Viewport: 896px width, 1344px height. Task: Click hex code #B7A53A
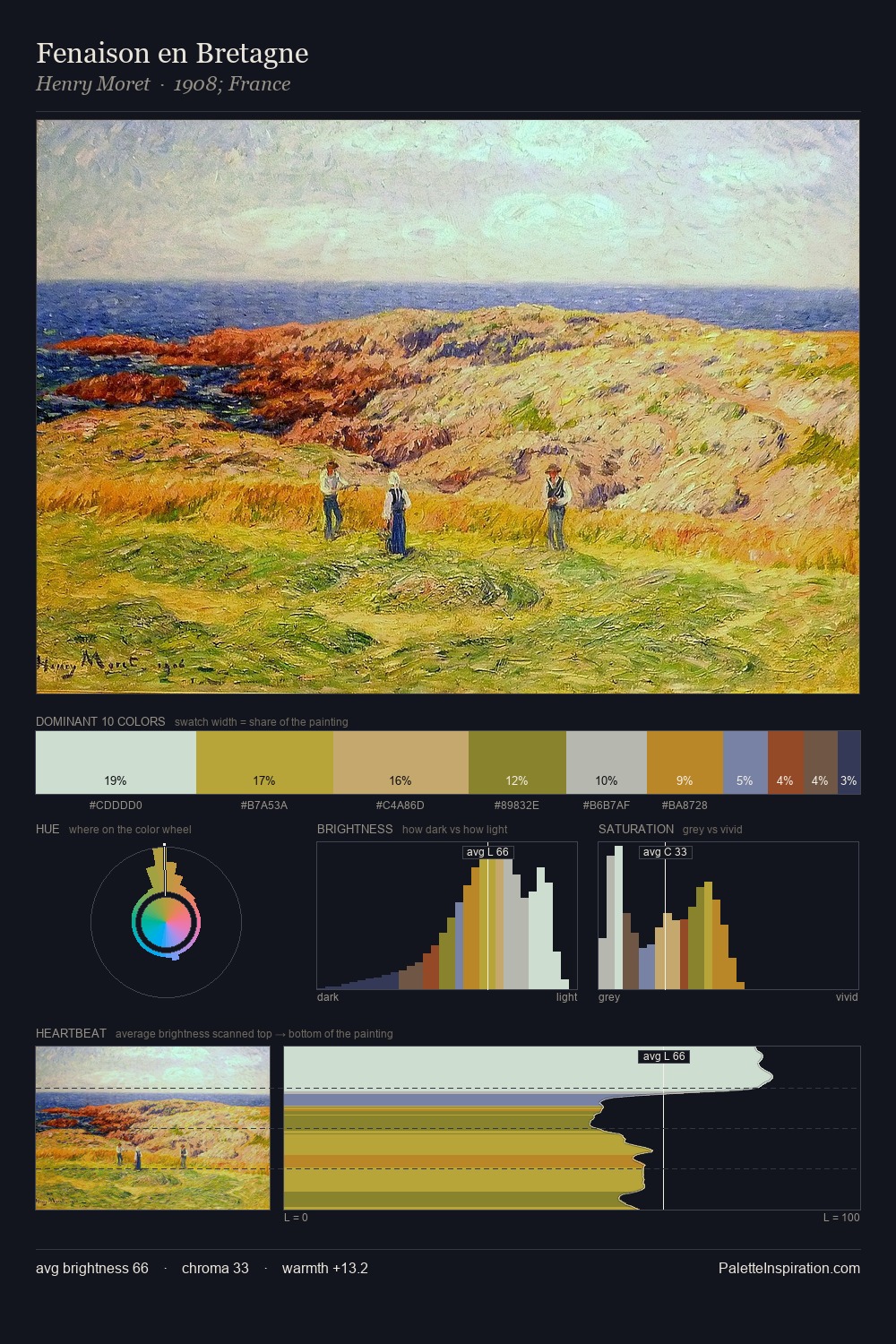pos(264,806)
